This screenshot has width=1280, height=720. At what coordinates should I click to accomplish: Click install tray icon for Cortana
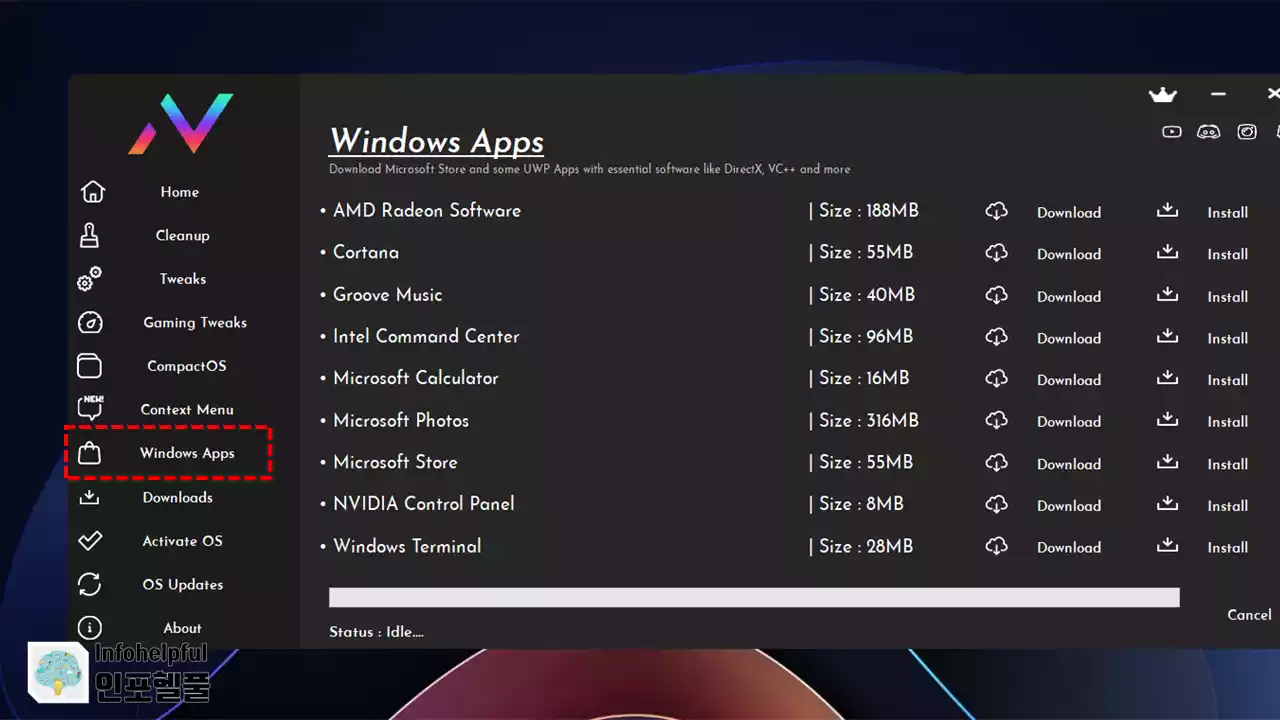(x=1167, y=252)
